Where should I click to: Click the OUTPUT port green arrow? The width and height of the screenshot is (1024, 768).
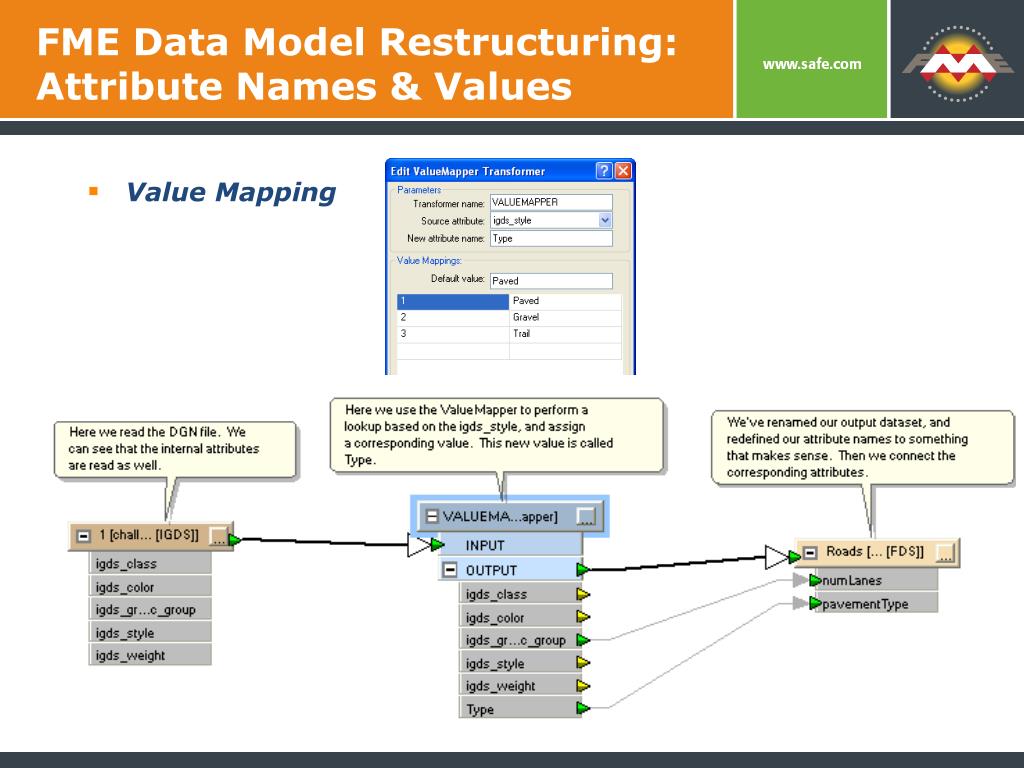(x=583, y=569)
